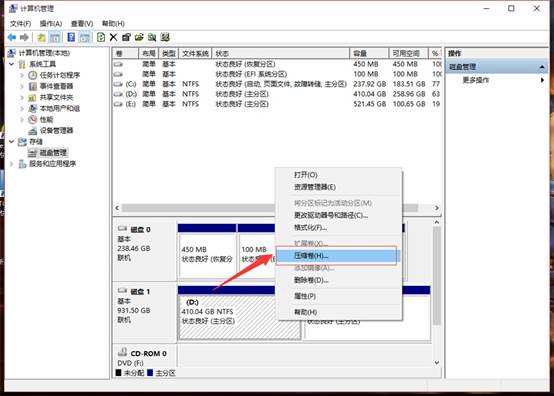Click the grey Forward arrow in toolbar

tap(24, 37)
